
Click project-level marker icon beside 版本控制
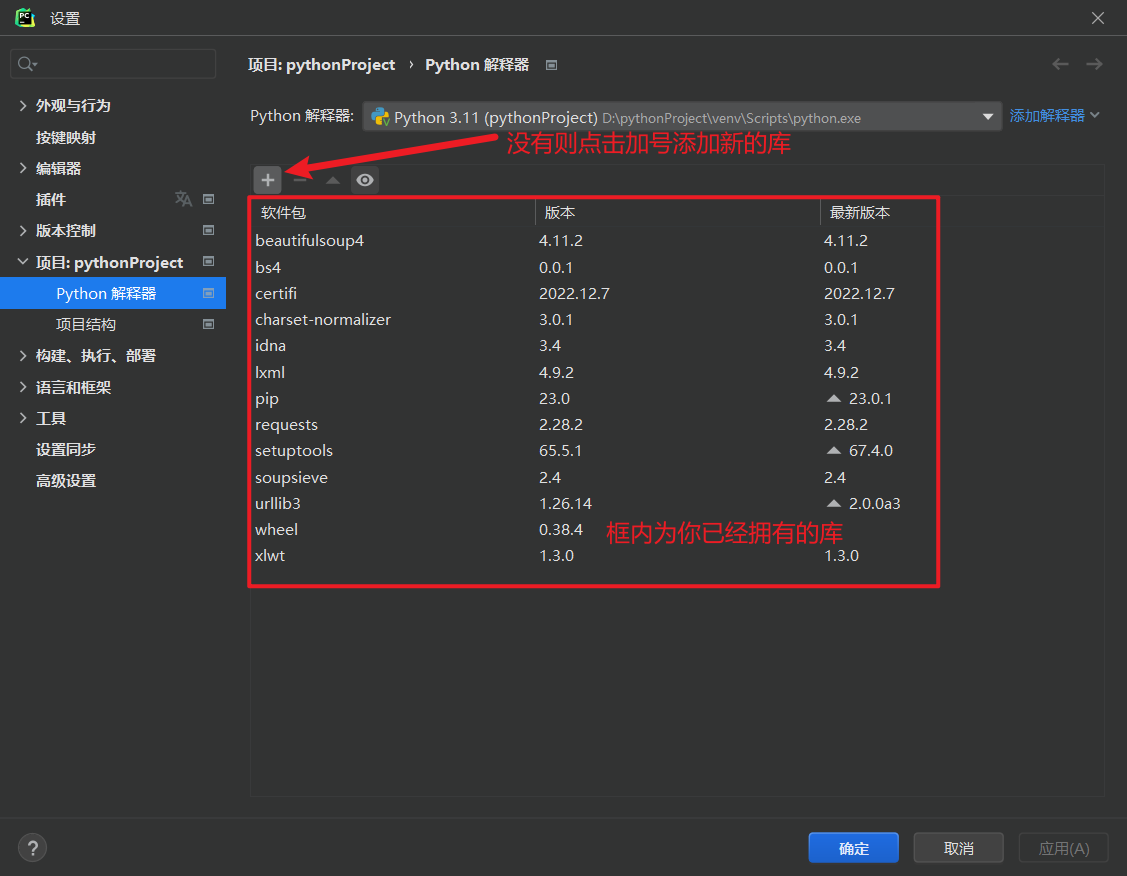click(x=208, y=230)
